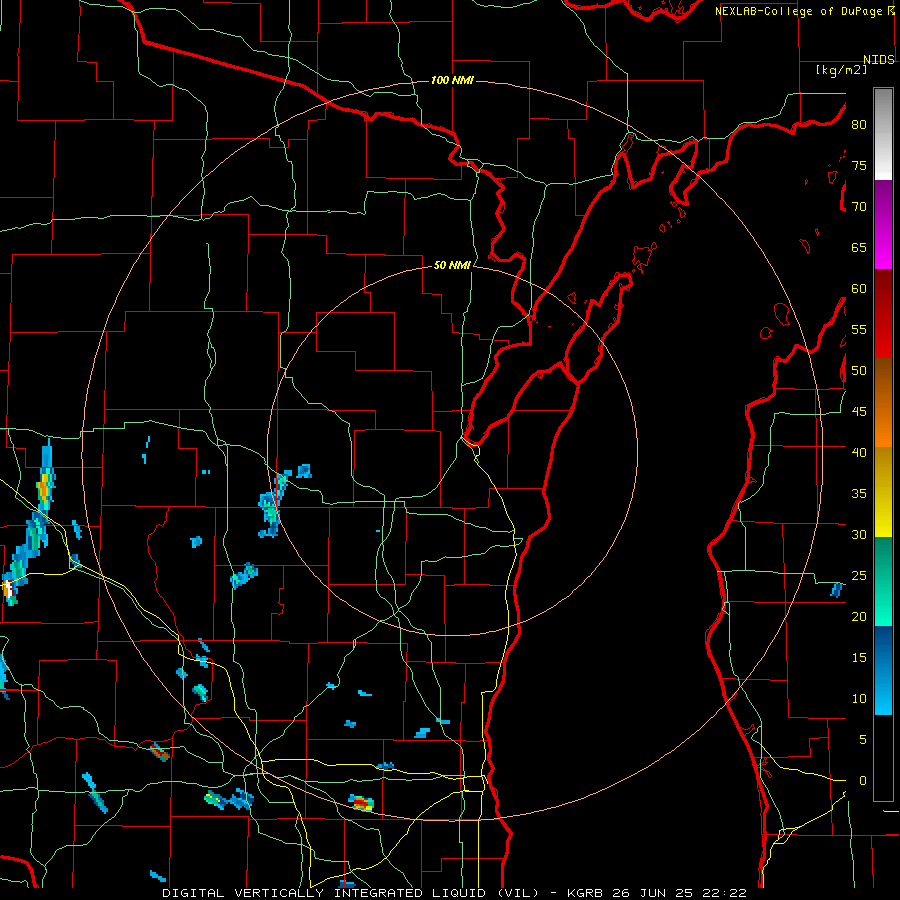Pick the green legend segment near 25
The width and height of the screenshot is (900, 900).
point(883,581)
